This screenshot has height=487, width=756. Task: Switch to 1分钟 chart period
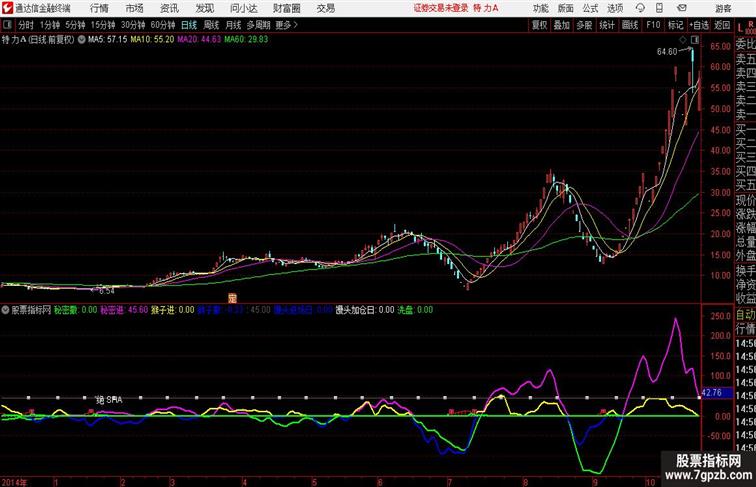tap(50, 25)
